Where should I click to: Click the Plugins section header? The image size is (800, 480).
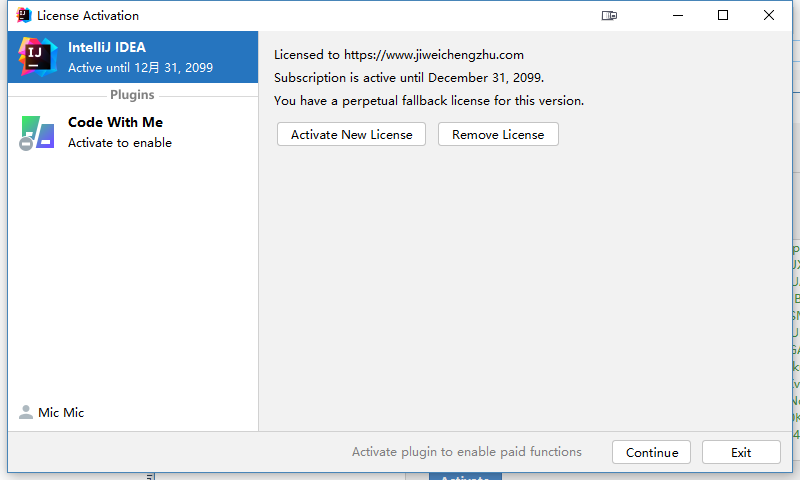132,95
